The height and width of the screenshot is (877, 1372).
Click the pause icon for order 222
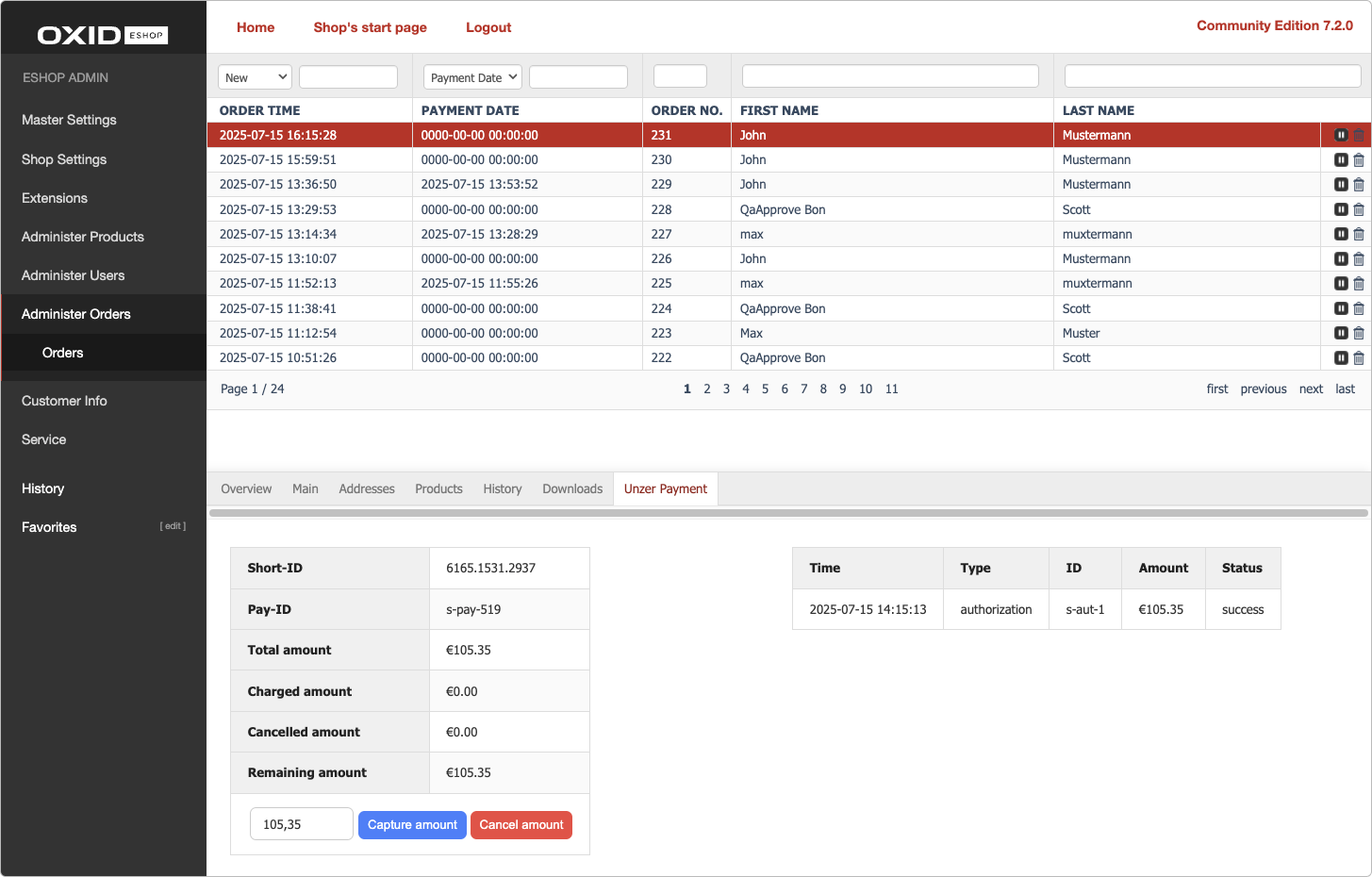[1340, 358]
